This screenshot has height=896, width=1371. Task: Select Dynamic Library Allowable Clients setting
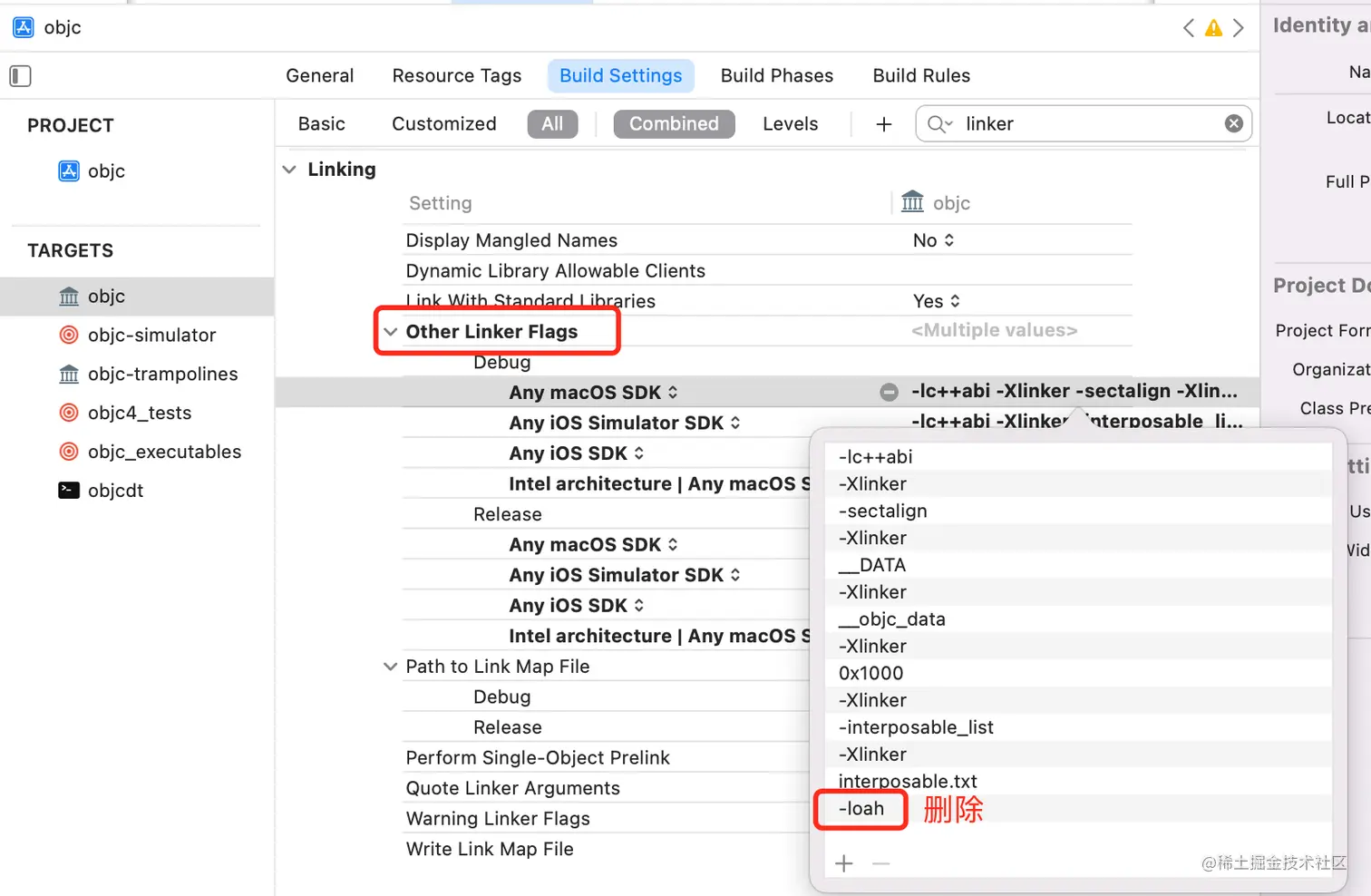(x=556, y=271)
